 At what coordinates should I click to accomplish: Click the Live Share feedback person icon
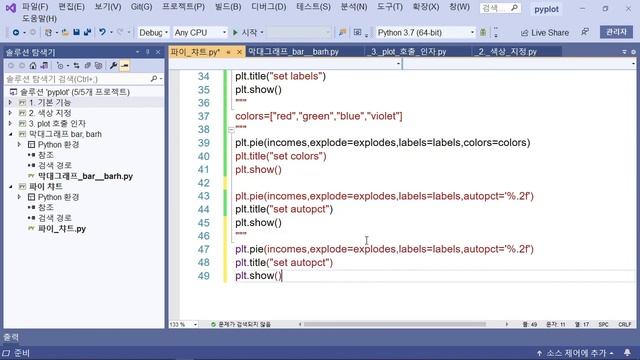pos(585,32)
